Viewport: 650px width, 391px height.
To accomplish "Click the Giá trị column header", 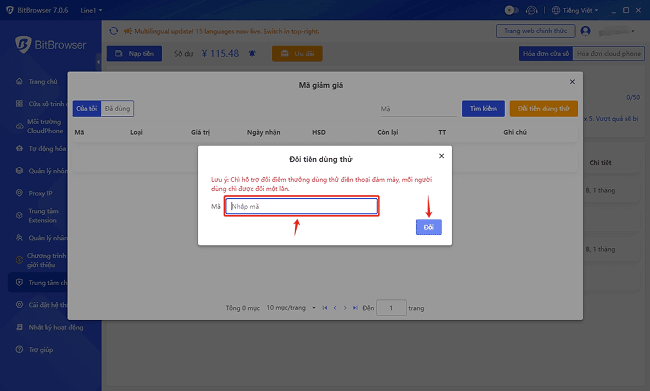I will [x=200, y=132].
